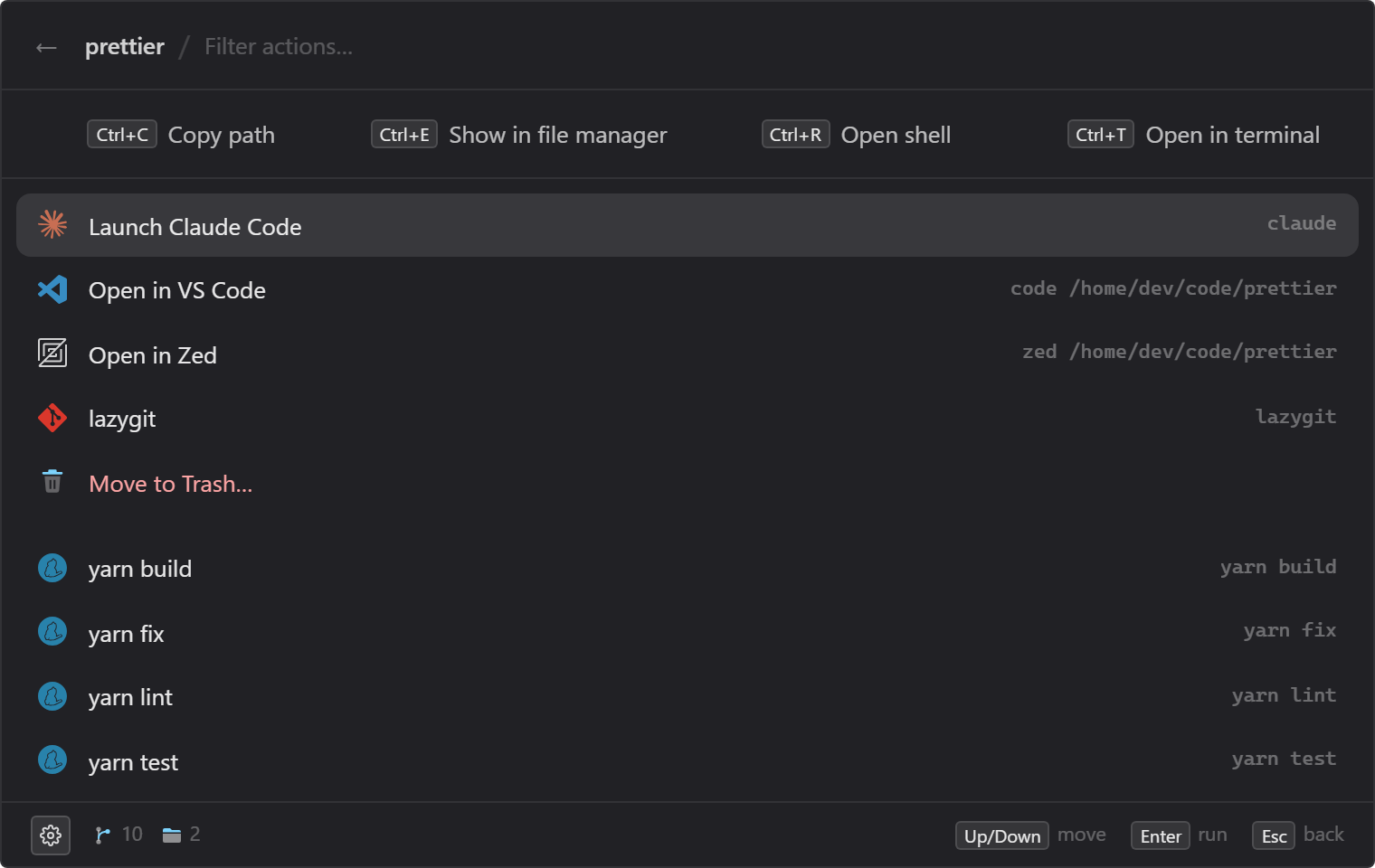Click the Ctrl+C key badge
Image resolution: width=1375 pixels, height=868 pixels.
pyautogui.click(x=122, y=134)
